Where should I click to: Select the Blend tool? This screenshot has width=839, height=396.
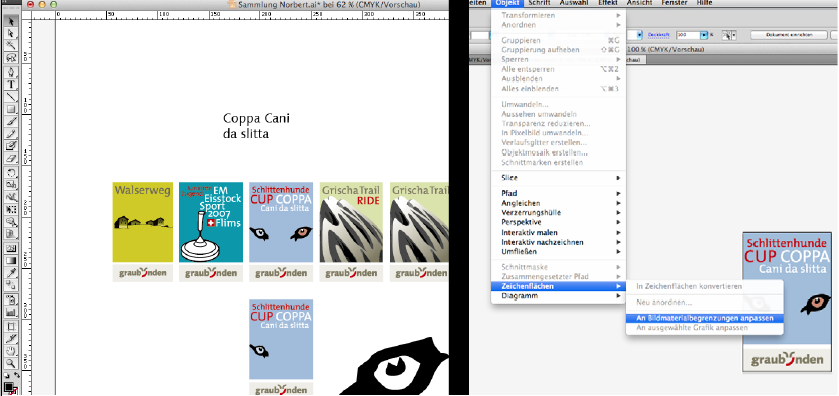(11, 285)
